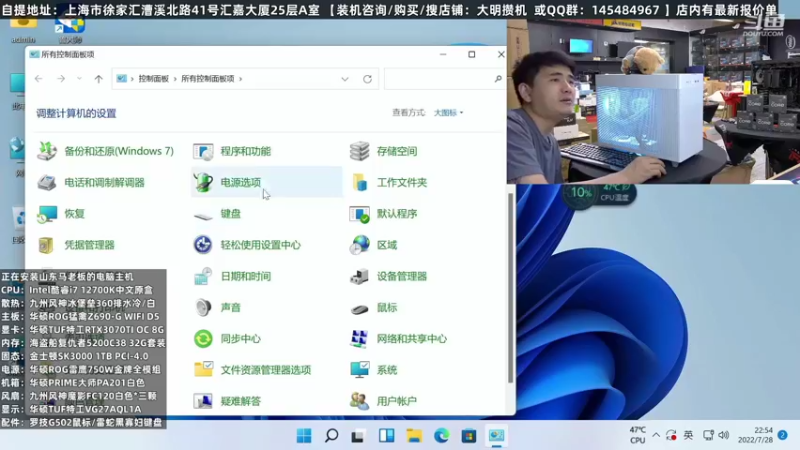
Task: Open the notification badge showing 2
Action: [783, 435]
